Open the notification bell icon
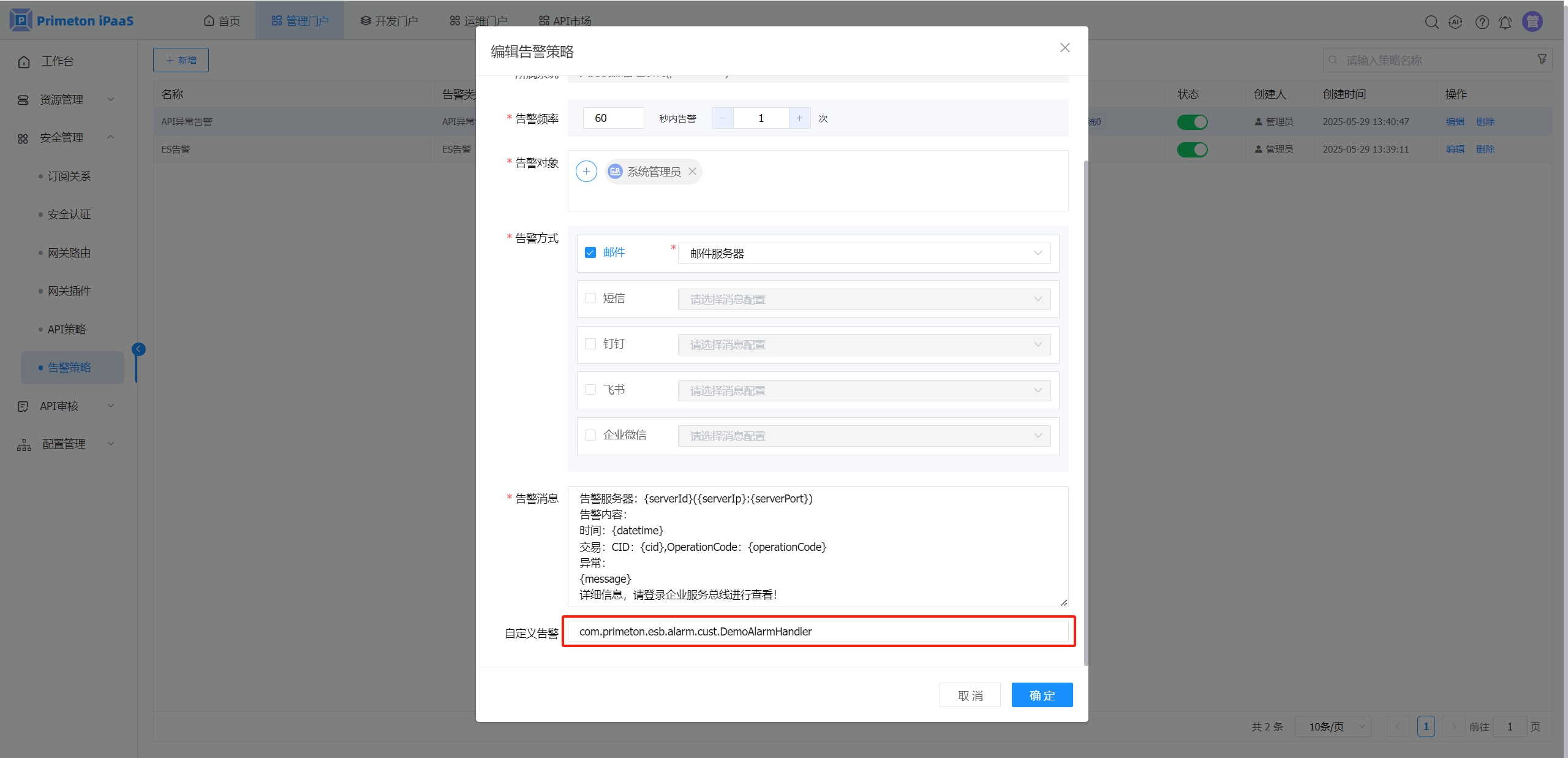1568x758 pixels. [x=1505, y=22]
